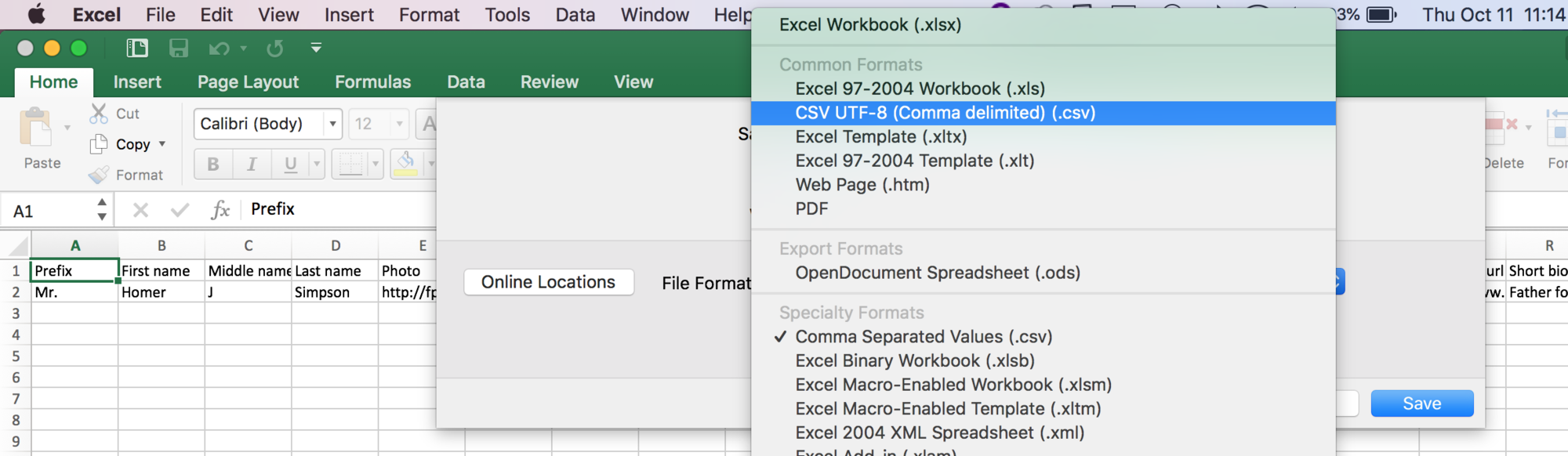Click the Cancel formula X icon
The height and width of the screenshot is (456, 1568).
(140, 210)
